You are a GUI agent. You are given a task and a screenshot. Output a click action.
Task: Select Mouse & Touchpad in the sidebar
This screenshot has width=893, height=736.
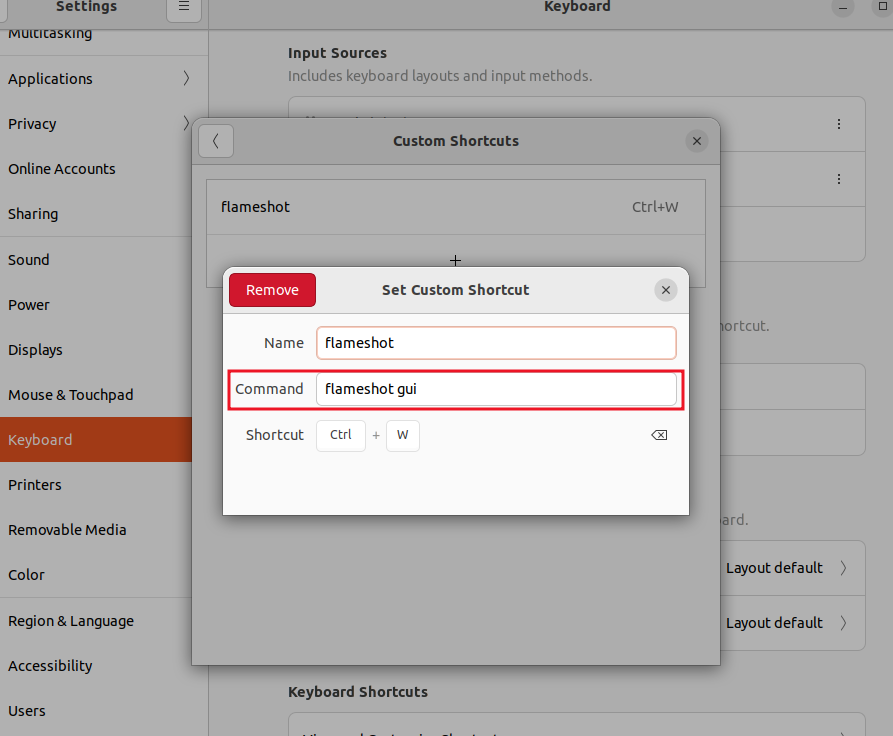(96, 395)
